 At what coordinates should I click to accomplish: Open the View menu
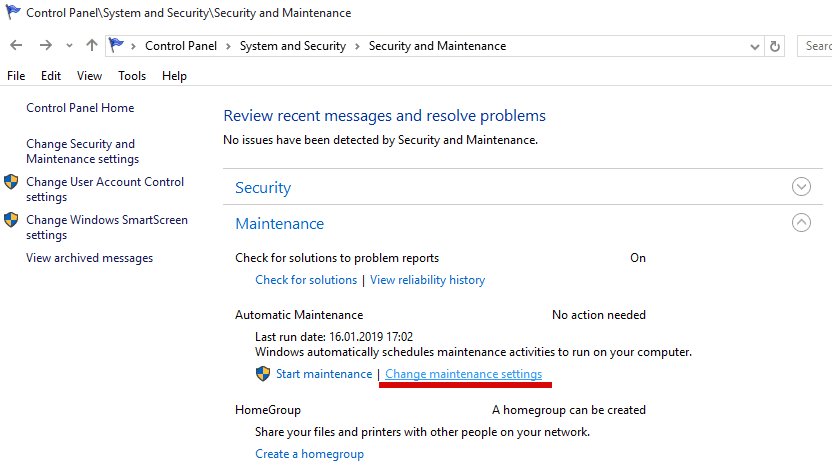pyautogui.click(x=89, y=76)
